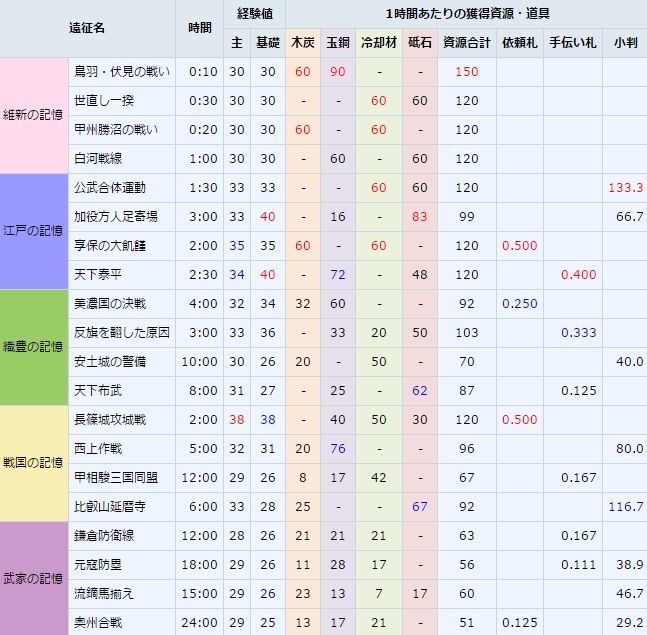Viewport: 647px width, 635px height.
Task: Click the 24:00 time for 奥州合戦
Action: point(199,622)
